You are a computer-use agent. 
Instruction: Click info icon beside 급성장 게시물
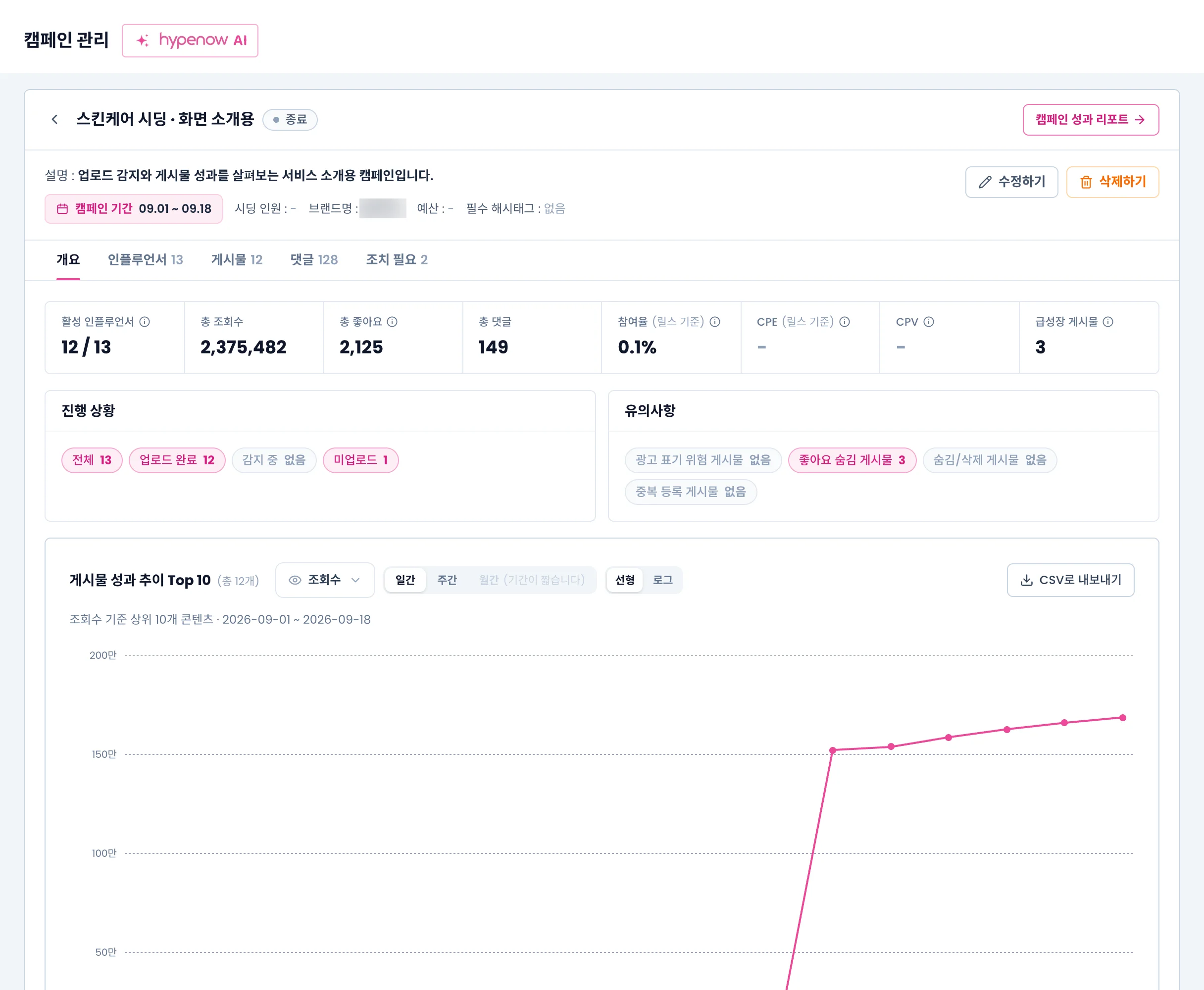click(1107, 322)
